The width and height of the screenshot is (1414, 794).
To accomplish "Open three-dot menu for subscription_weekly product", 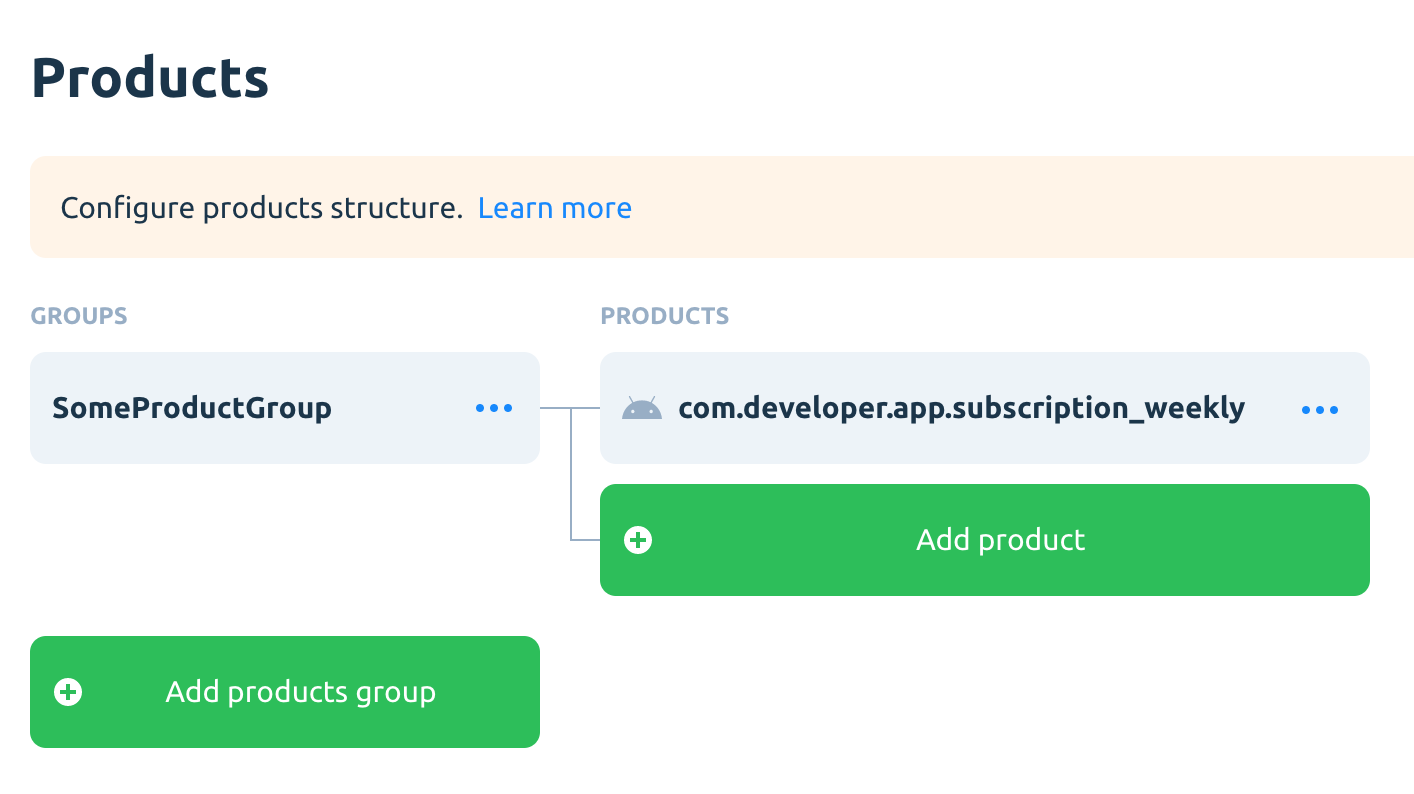I will pos(1320,409).
